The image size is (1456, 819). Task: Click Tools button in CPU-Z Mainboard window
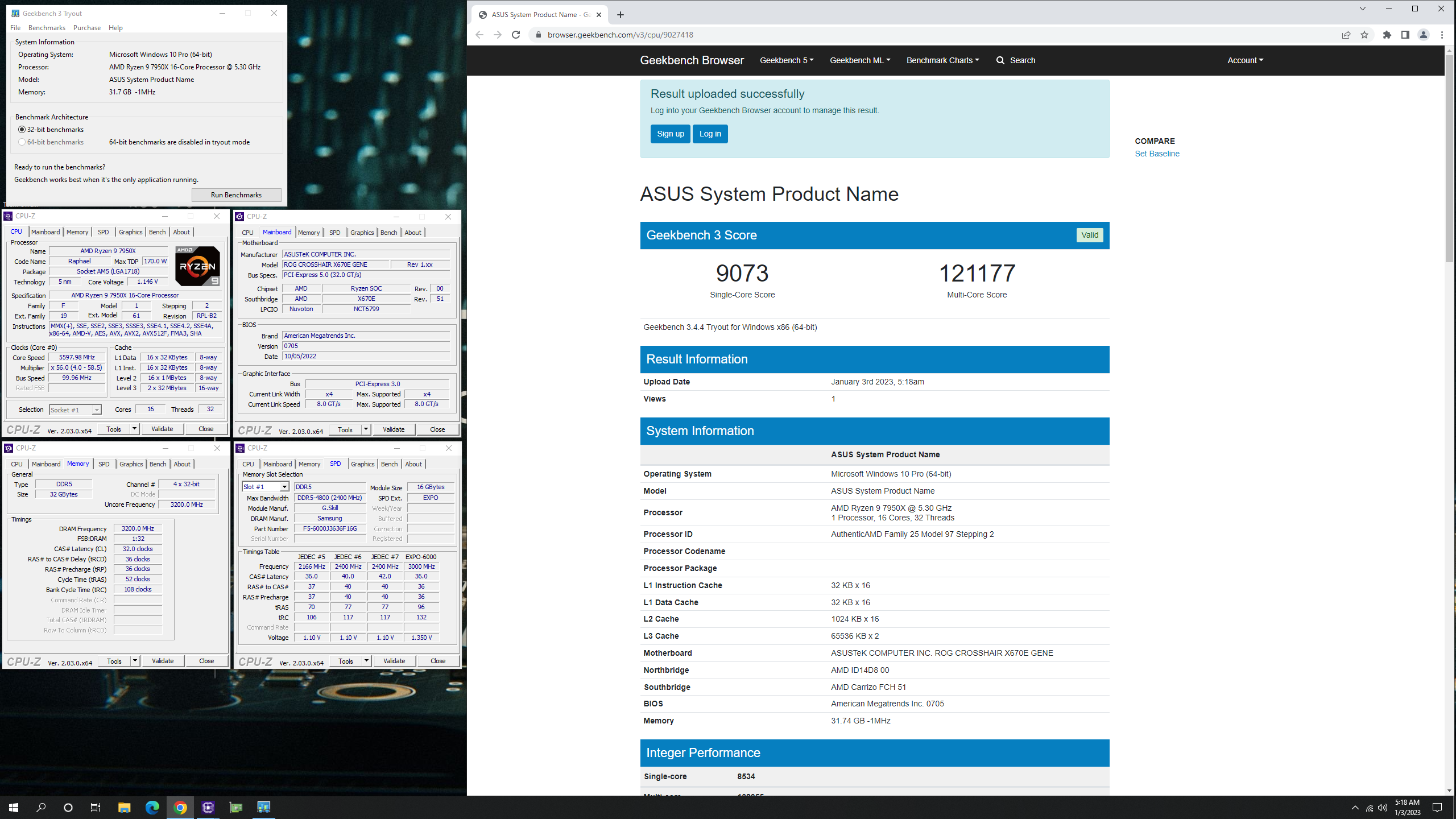tap(345, 429)
